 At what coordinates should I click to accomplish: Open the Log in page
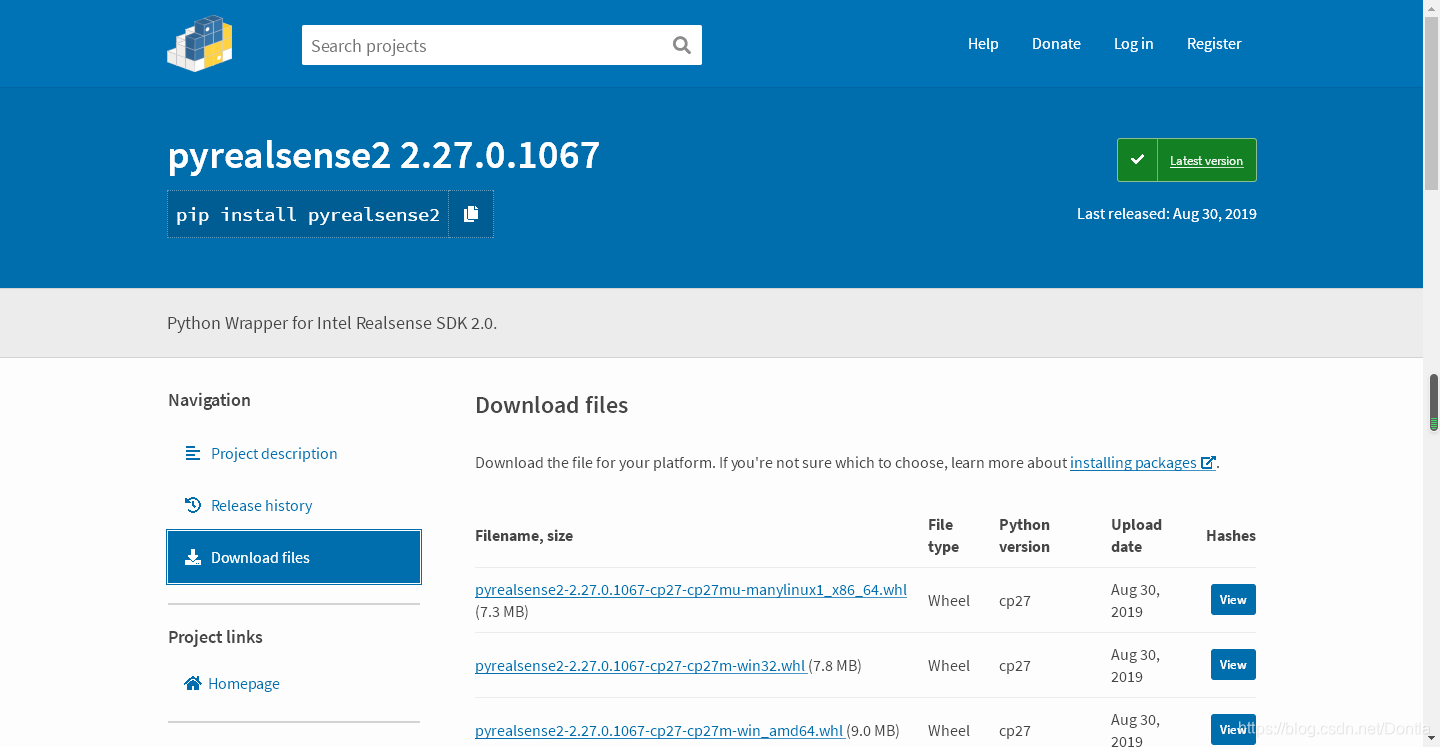pyautogui.click(x=1133, y=43)
